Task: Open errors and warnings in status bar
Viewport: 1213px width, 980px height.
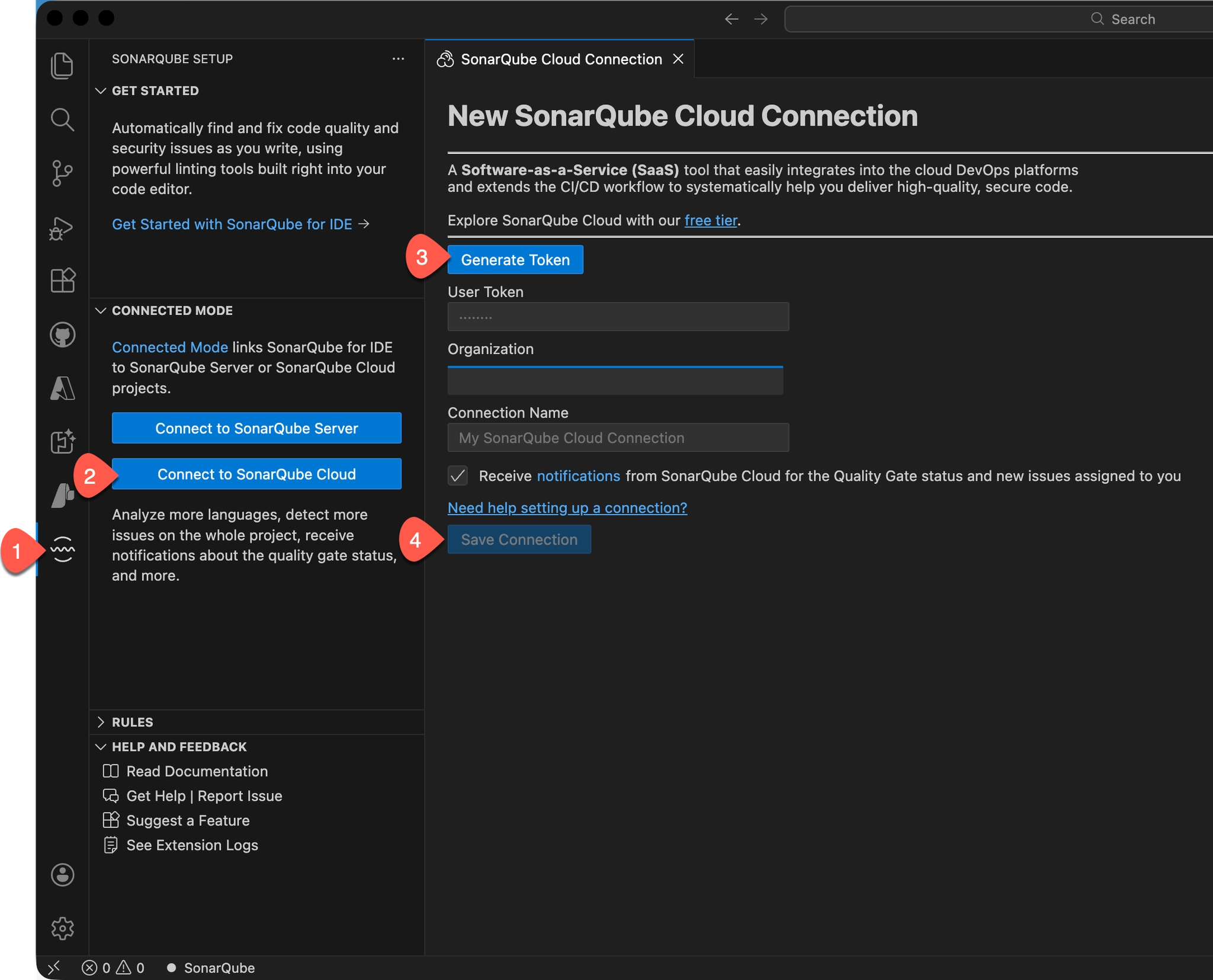Action: (x=113, y=968)
